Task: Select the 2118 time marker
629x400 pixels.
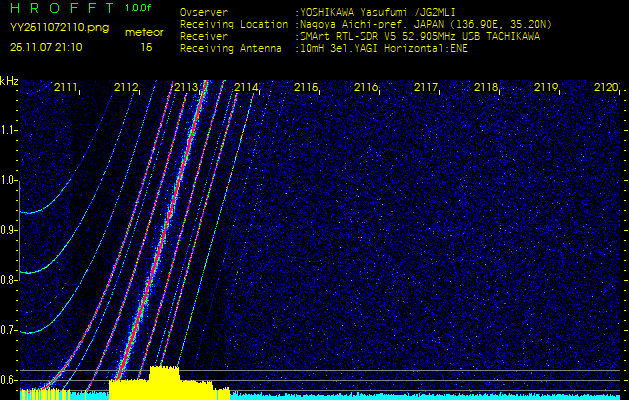Action: [x=486, y=88]
